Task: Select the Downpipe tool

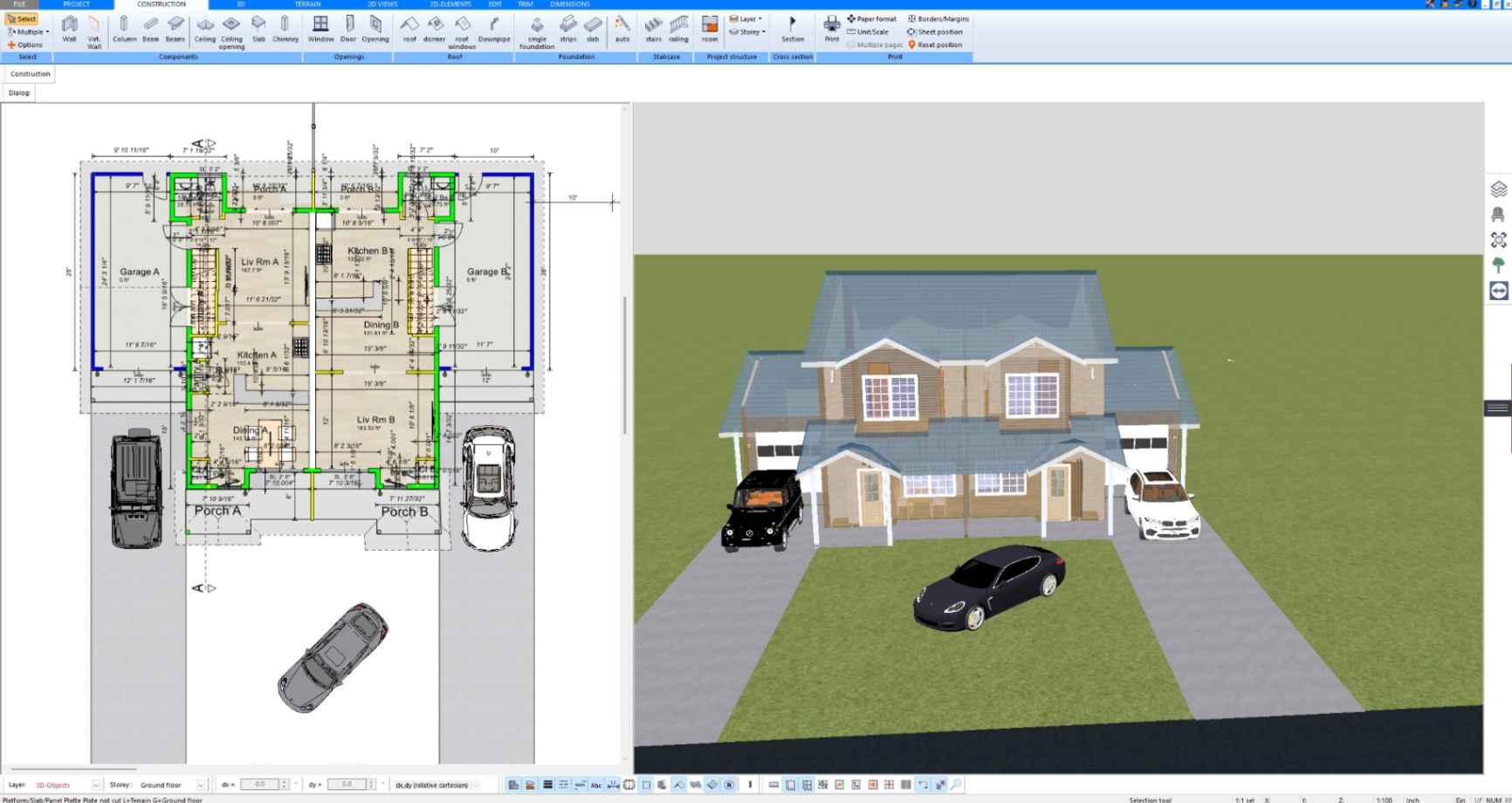Action: tap(494, 29)
